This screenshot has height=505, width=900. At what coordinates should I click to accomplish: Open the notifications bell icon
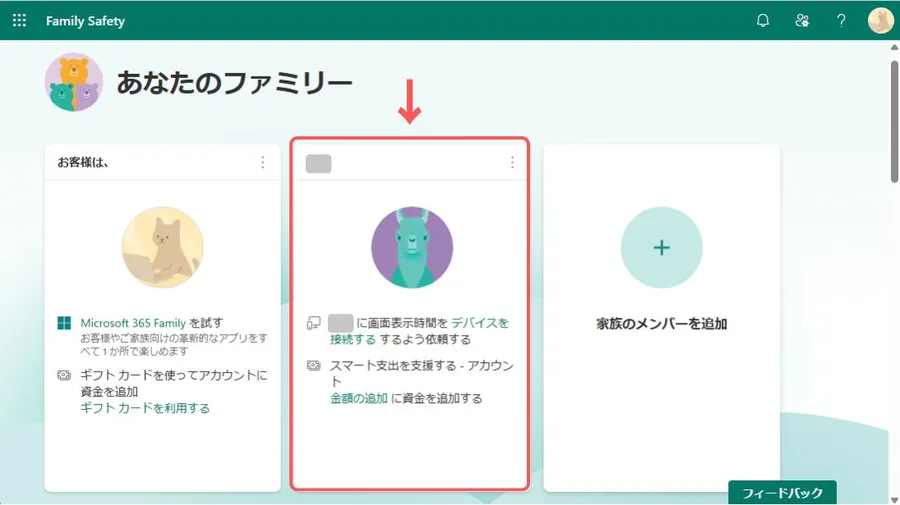click(763, 20)
